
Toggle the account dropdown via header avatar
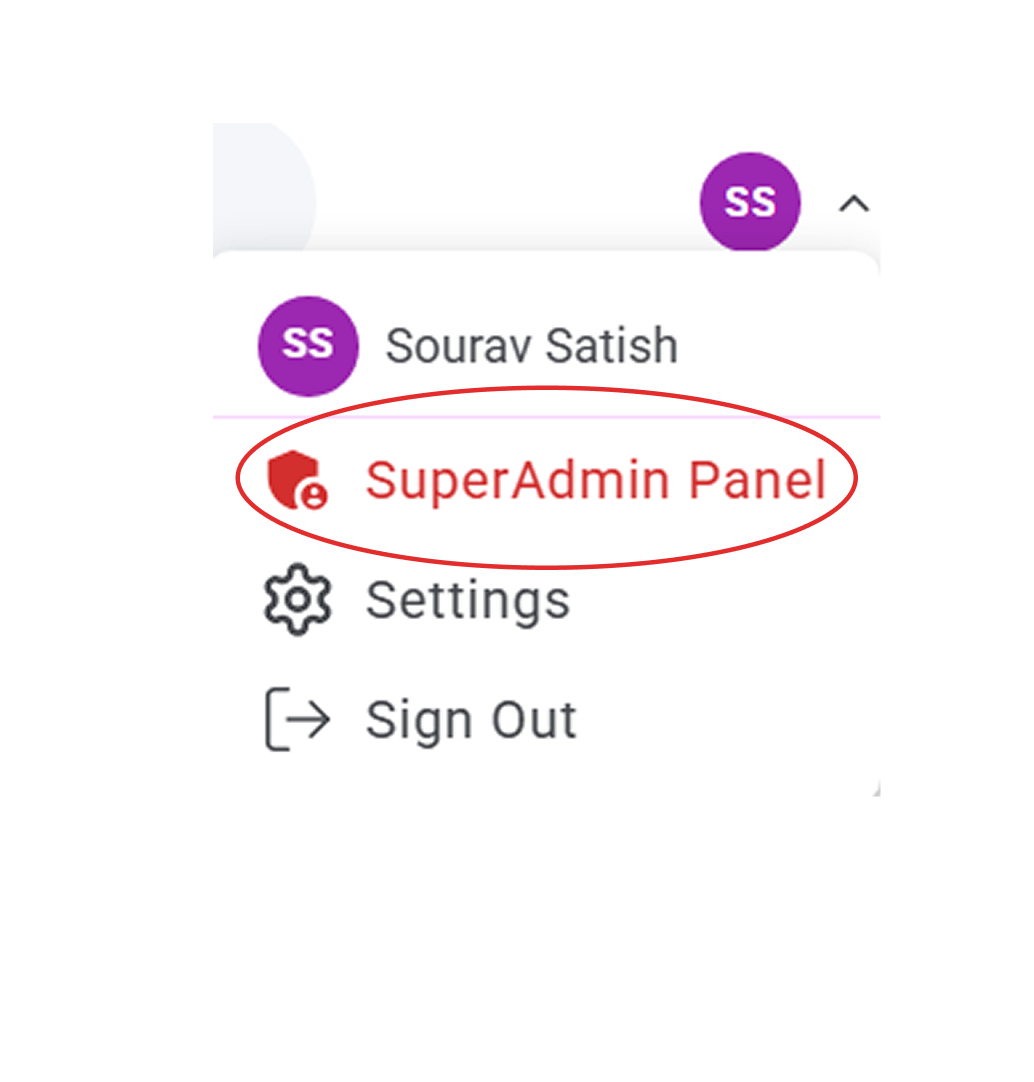[x=750, y=202]
